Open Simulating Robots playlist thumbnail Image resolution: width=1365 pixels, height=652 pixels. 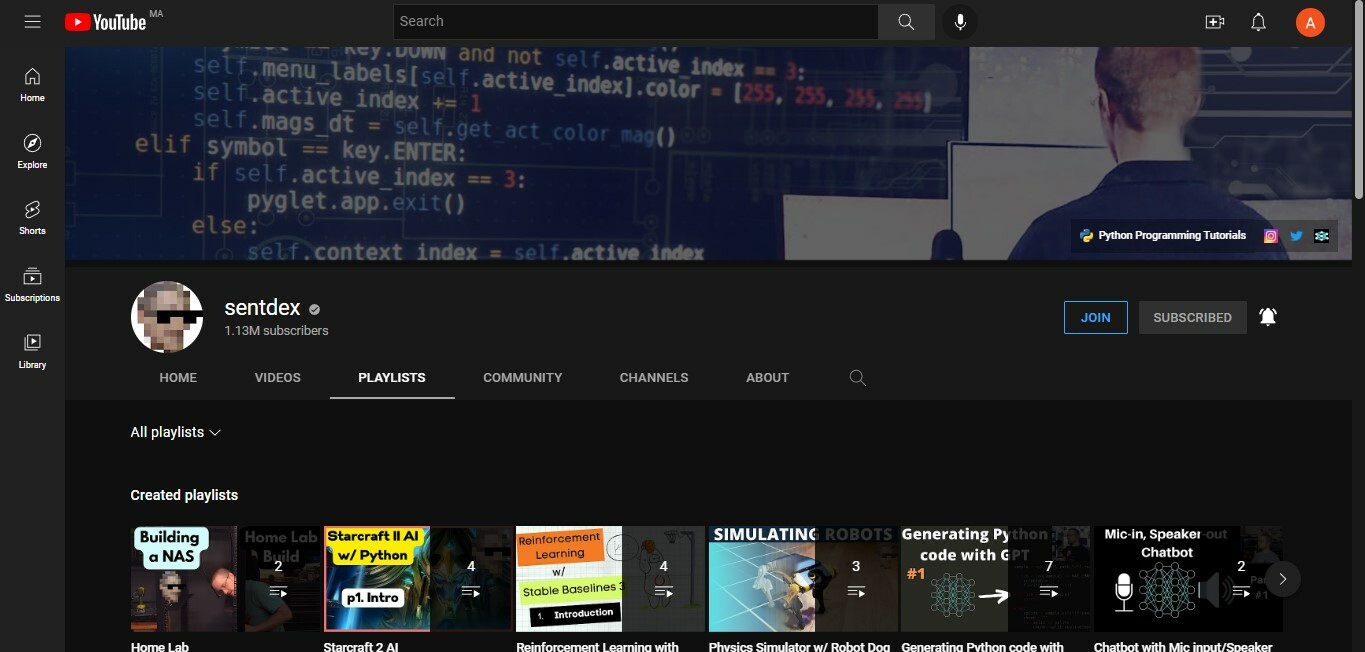[803, 579]
